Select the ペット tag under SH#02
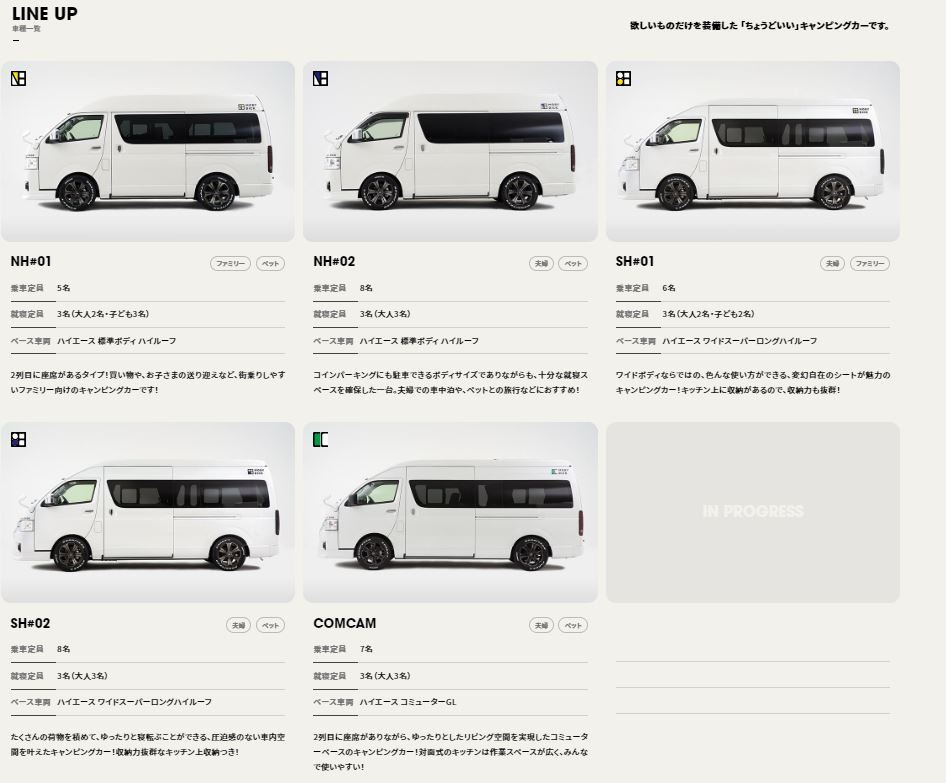Image resolution: width=946 pixels, height=783 pixels. coord(270,626)
